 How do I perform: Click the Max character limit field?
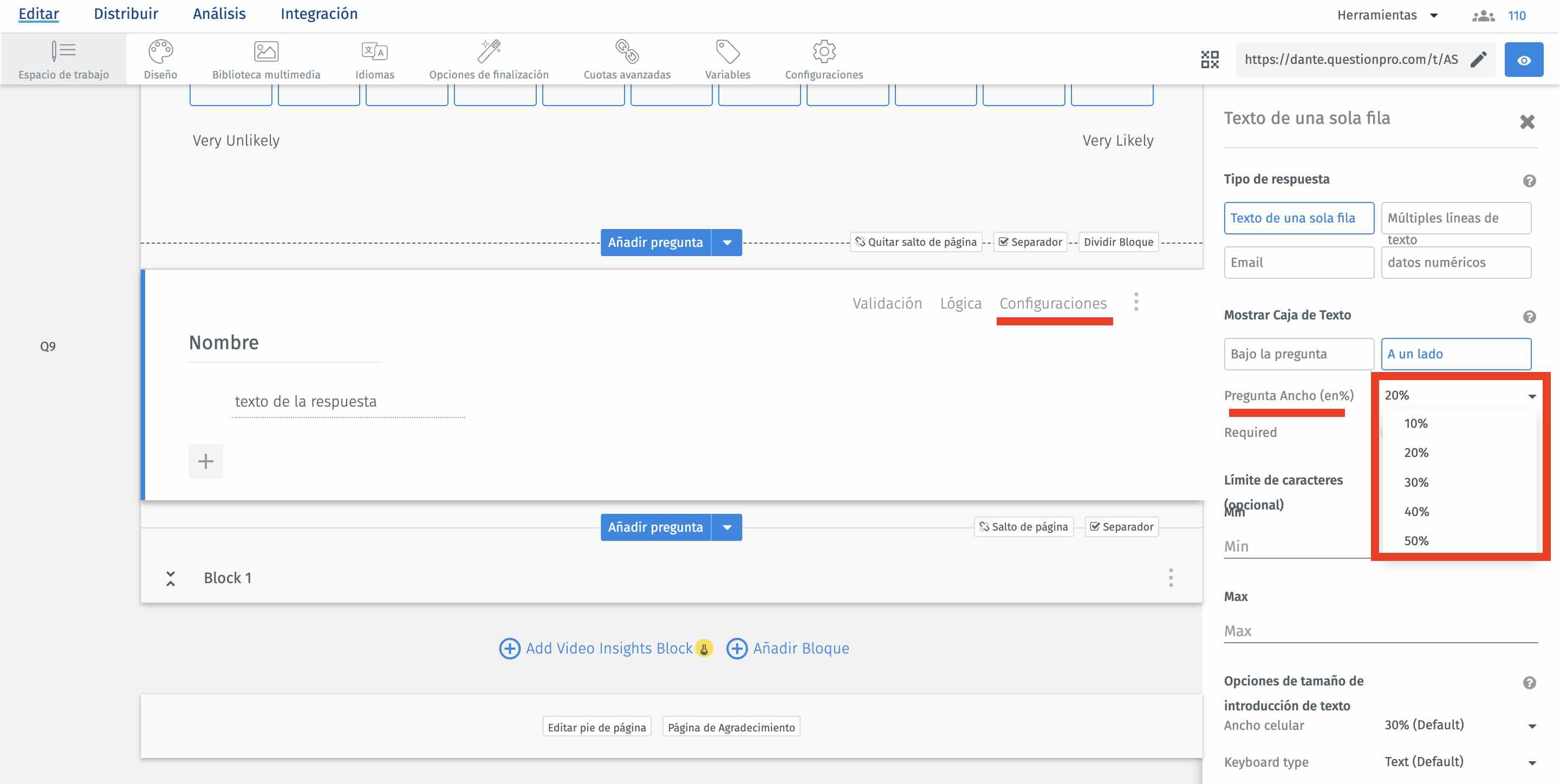pos(1380,631)
